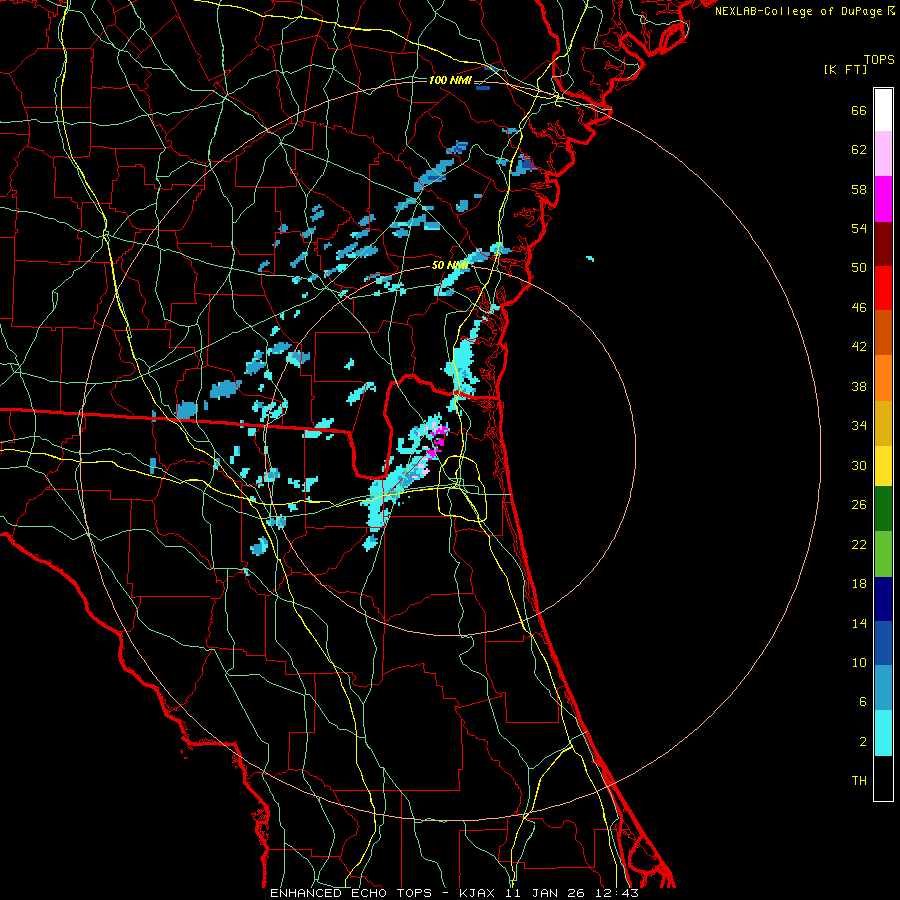Click the legend value "30"
This screenshot has height=900, width=900.
(x=859, y=465)
